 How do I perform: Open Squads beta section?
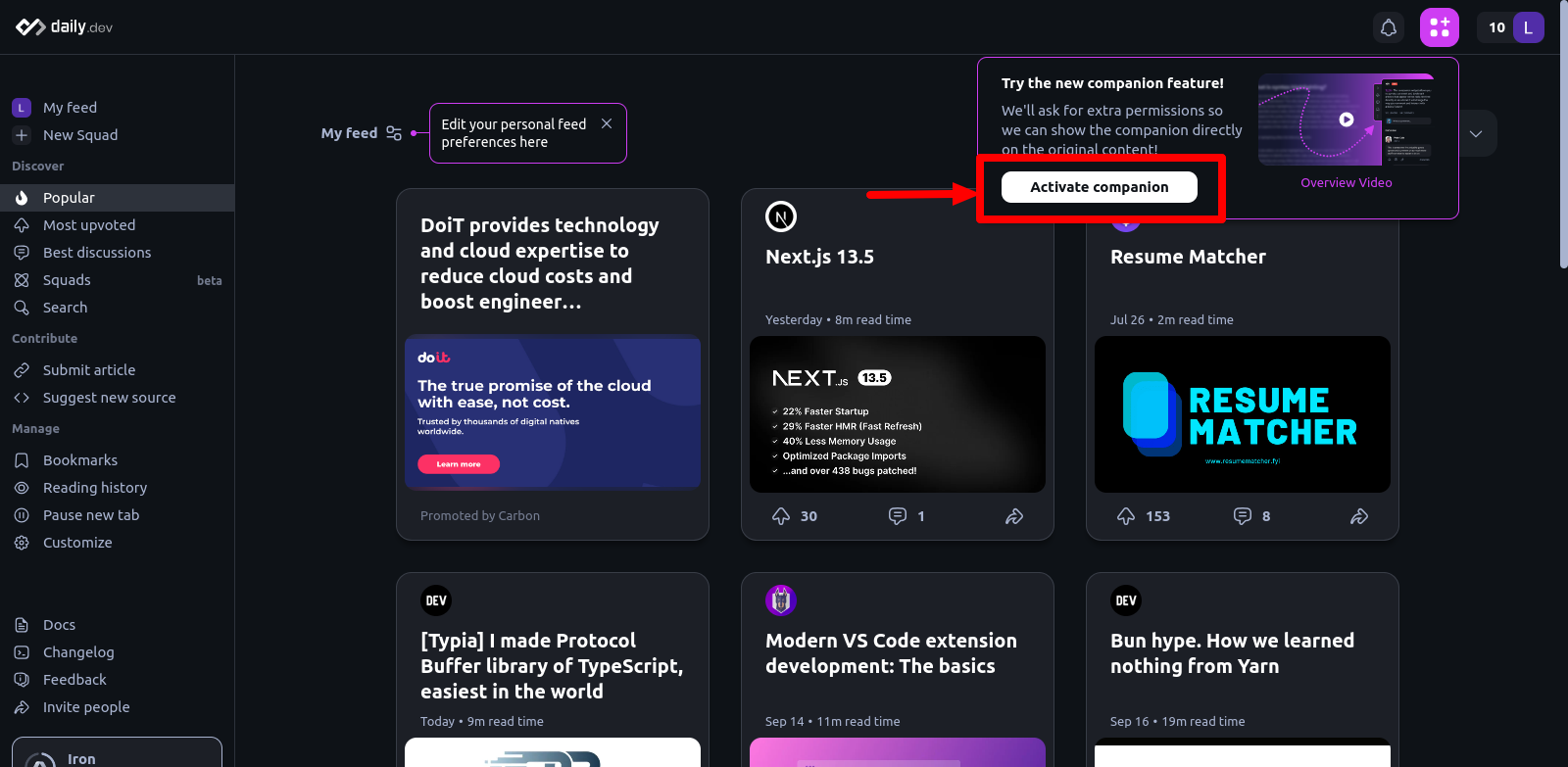tap(117, 280)
